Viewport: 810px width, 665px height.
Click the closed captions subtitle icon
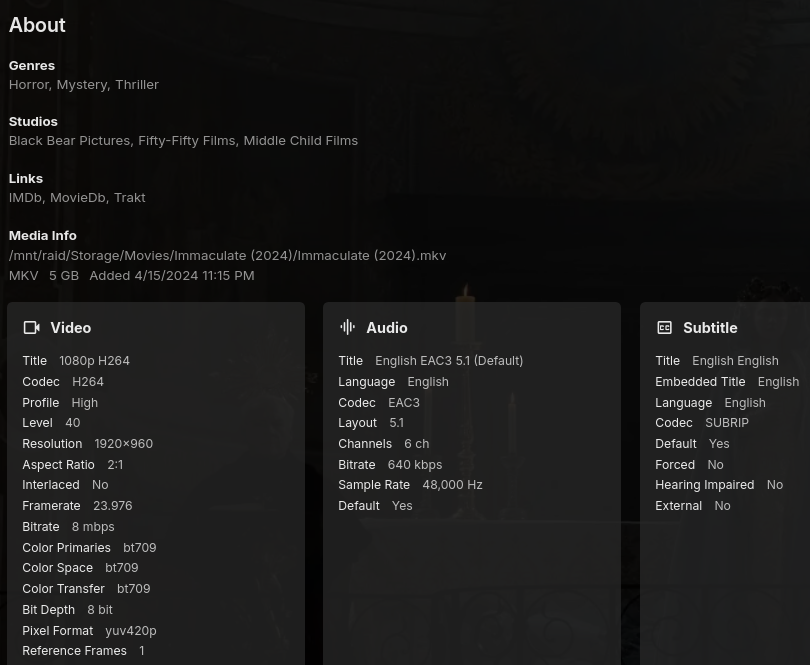click(664, 328)
